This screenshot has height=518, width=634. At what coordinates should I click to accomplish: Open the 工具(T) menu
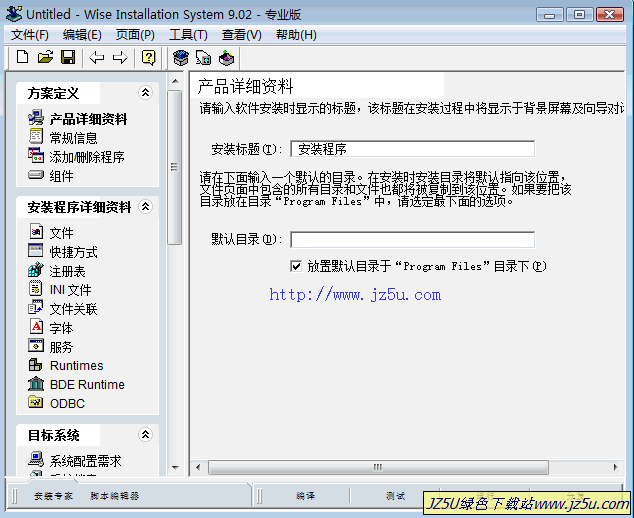[x=188, y=35]
